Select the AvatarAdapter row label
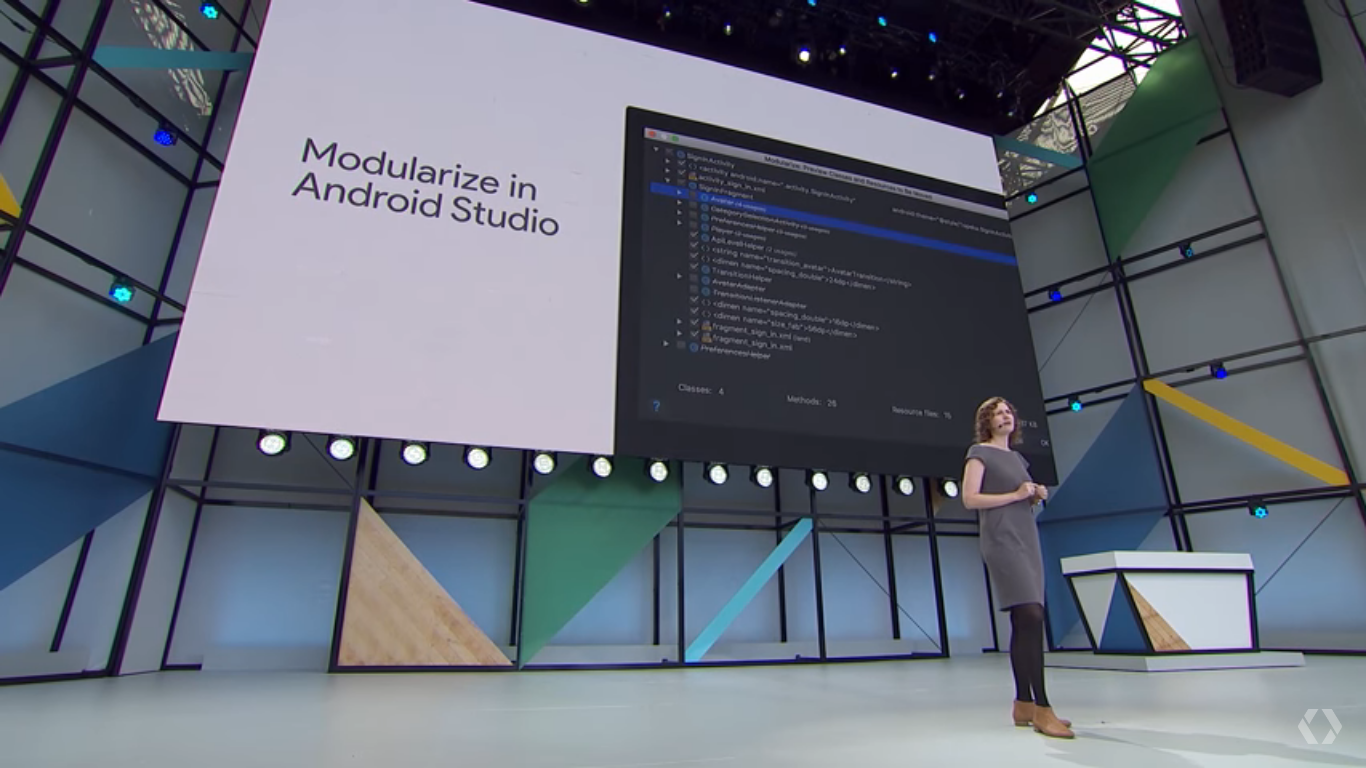1366x768 pixels. point(738,285)
